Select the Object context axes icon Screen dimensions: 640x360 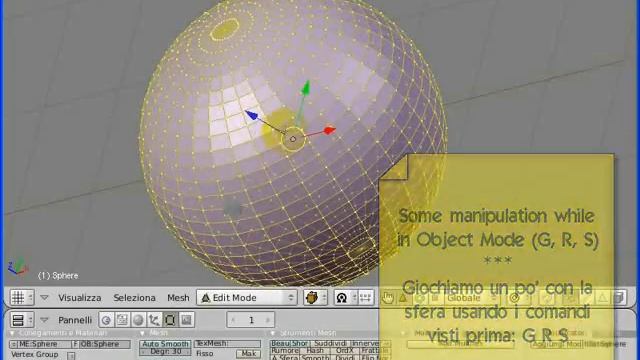[154, 320]
